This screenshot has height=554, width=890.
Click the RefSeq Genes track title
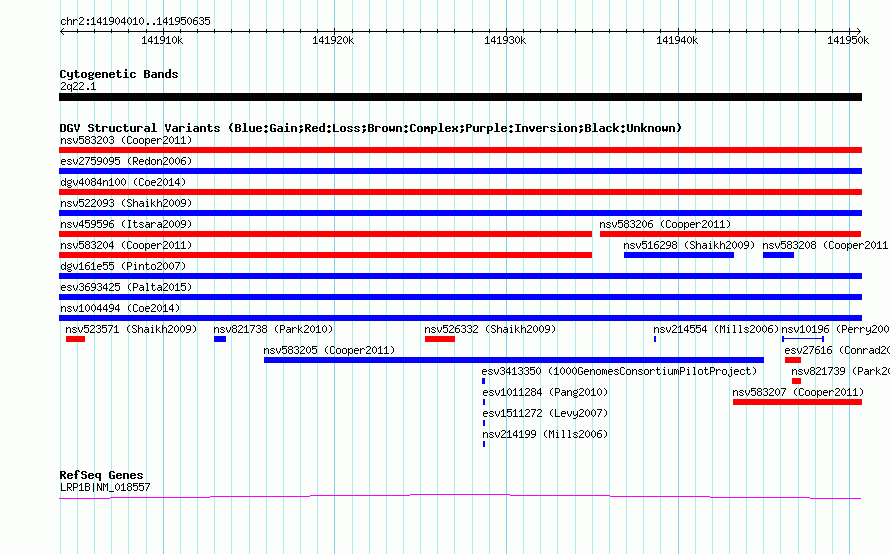pos(102,475)
